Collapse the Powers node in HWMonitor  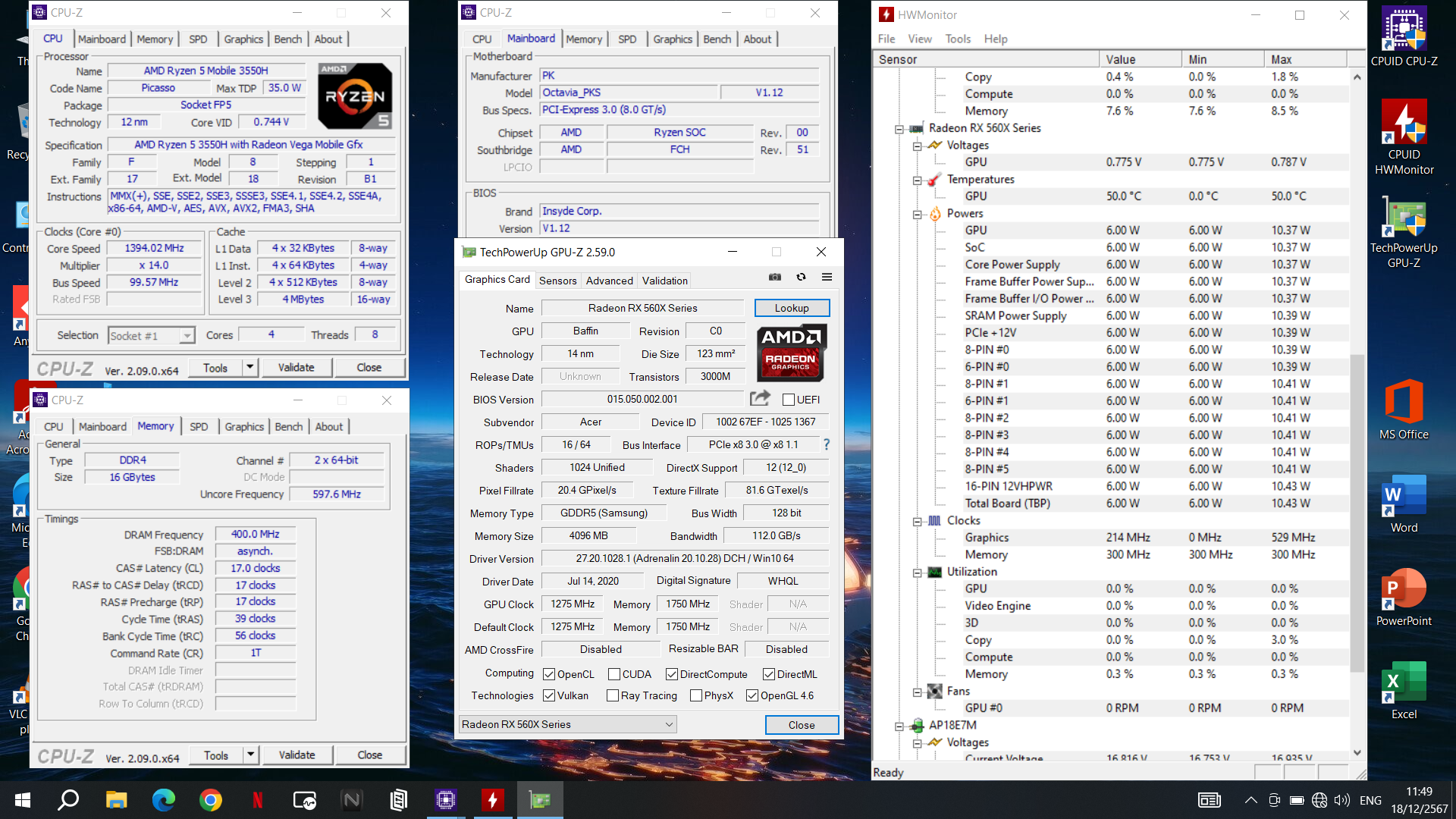[917, 215]
